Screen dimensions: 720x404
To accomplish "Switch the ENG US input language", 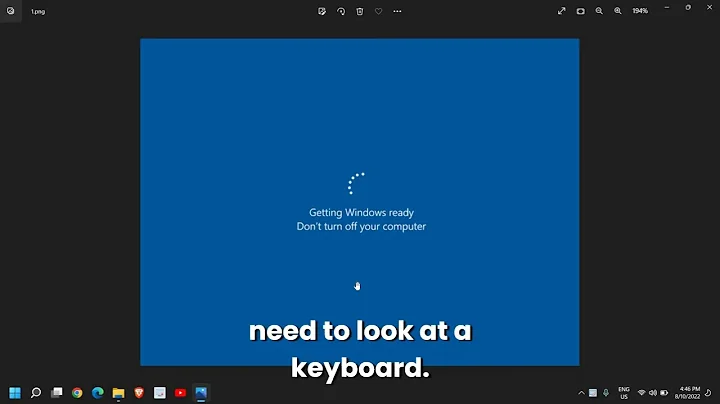I will pos(624,393).
